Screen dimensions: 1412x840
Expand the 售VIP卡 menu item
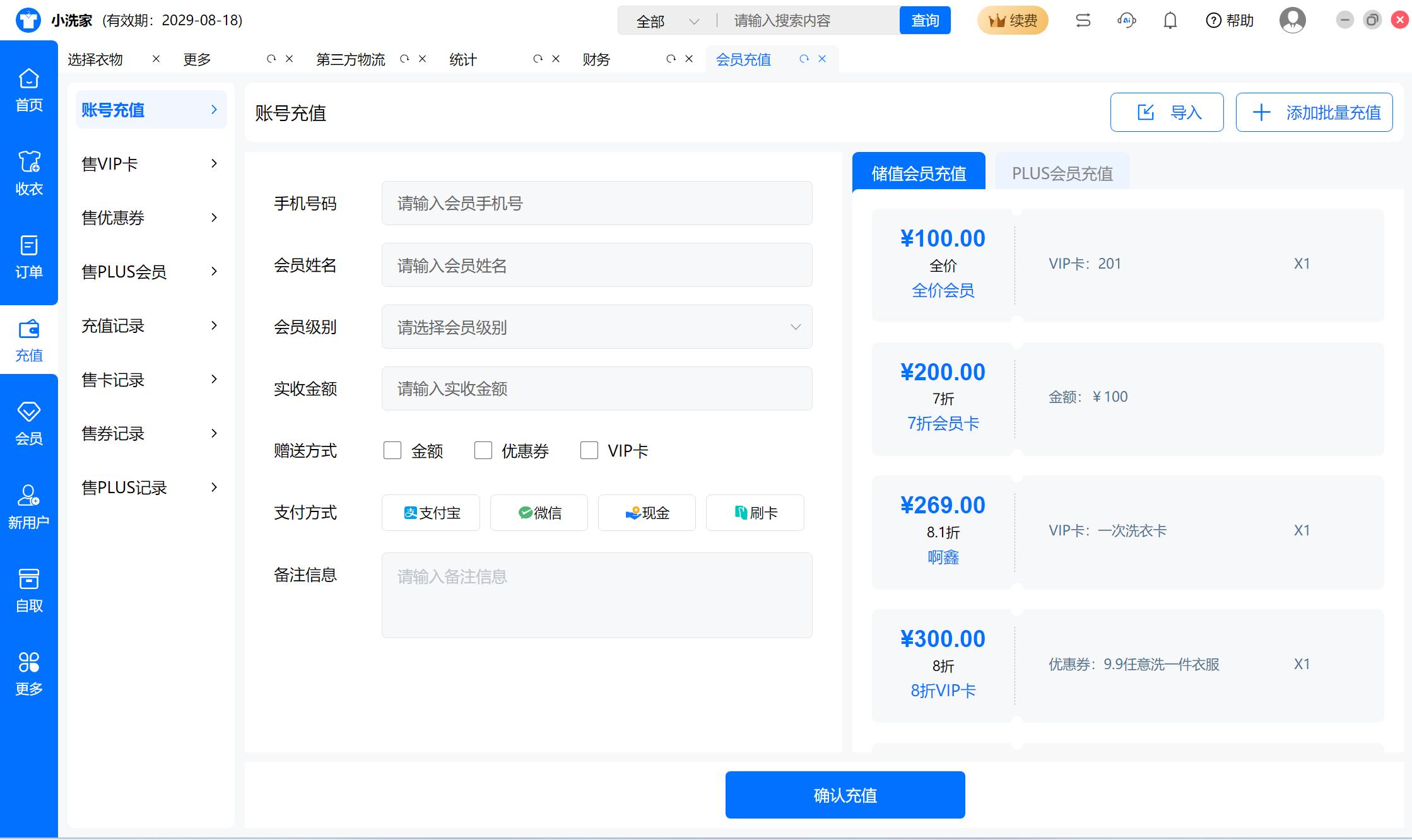pyautogui.click(x=150, y=164)
